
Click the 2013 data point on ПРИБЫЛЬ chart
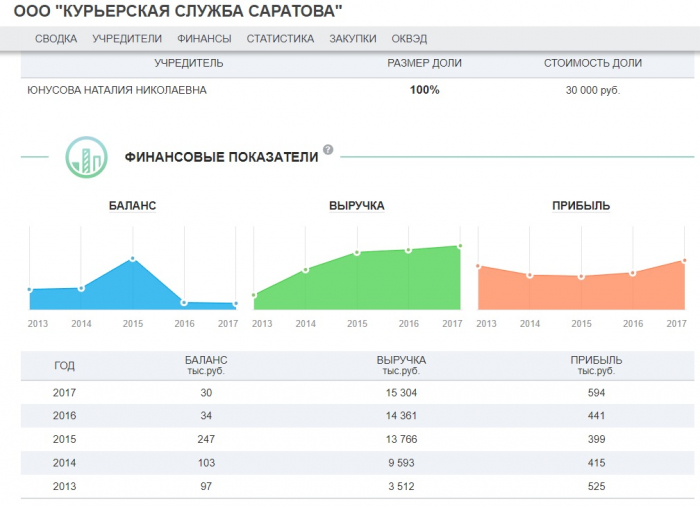tap(479, 266)
